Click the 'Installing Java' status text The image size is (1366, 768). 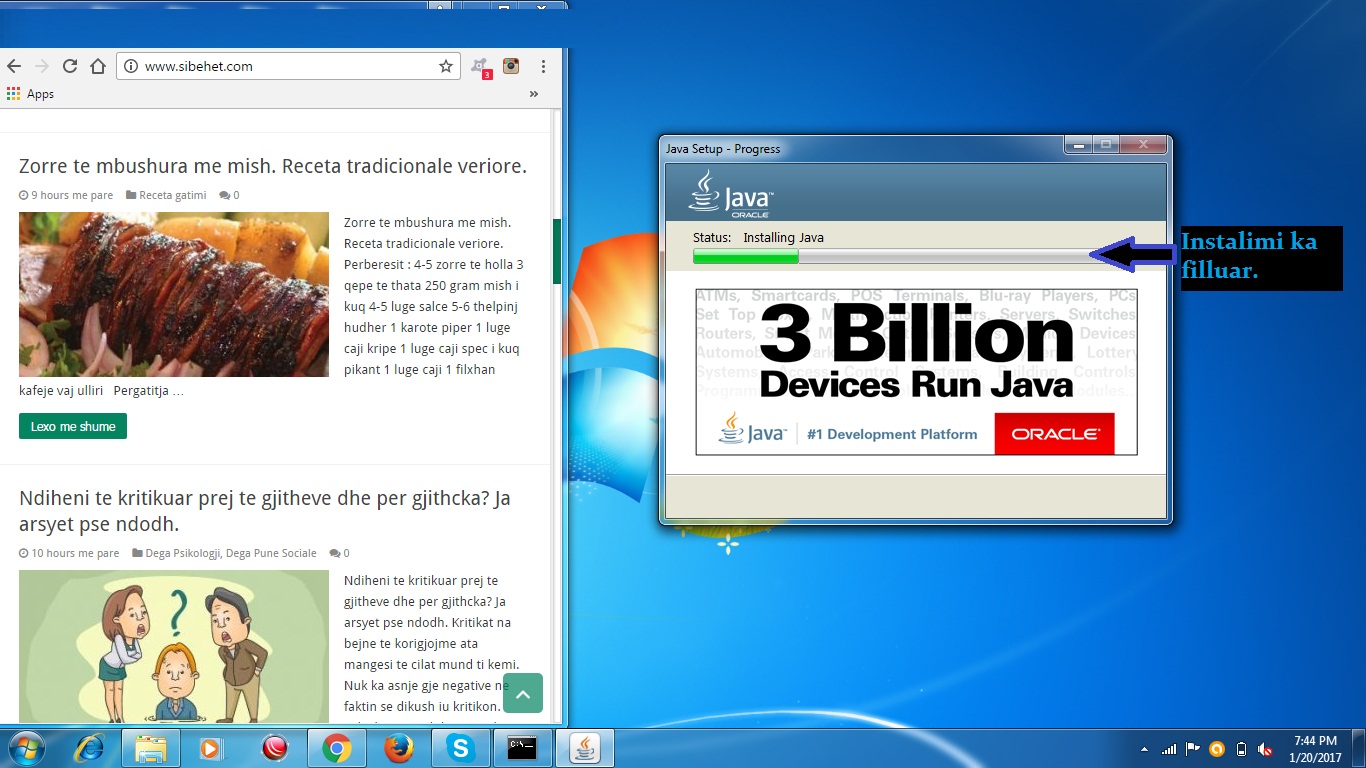pyautogui.click(x=784, y=238)
